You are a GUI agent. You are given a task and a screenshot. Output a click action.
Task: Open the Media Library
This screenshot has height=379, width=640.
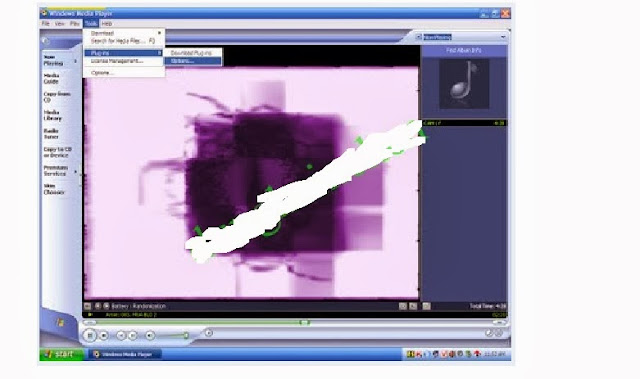[53, 115]
